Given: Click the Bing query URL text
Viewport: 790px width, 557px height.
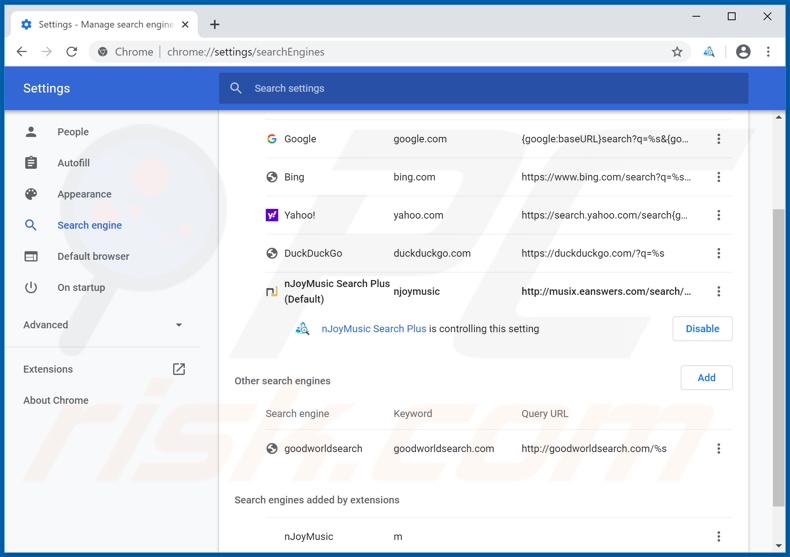Looking at the screenshot, I should pyautogui.click(x=606, y=177).
